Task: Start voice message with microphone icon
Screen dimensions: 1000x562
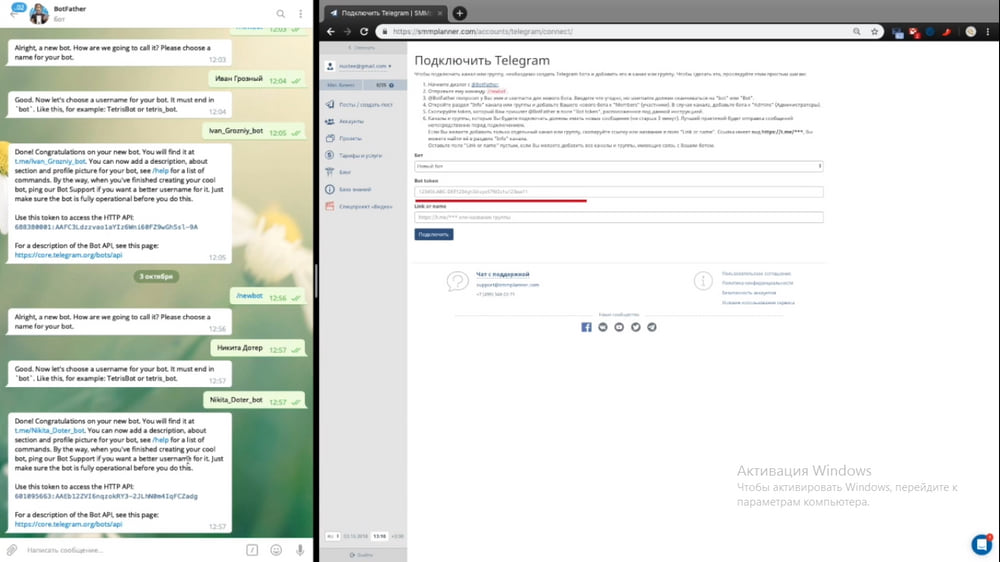Action: pos(300,549)
